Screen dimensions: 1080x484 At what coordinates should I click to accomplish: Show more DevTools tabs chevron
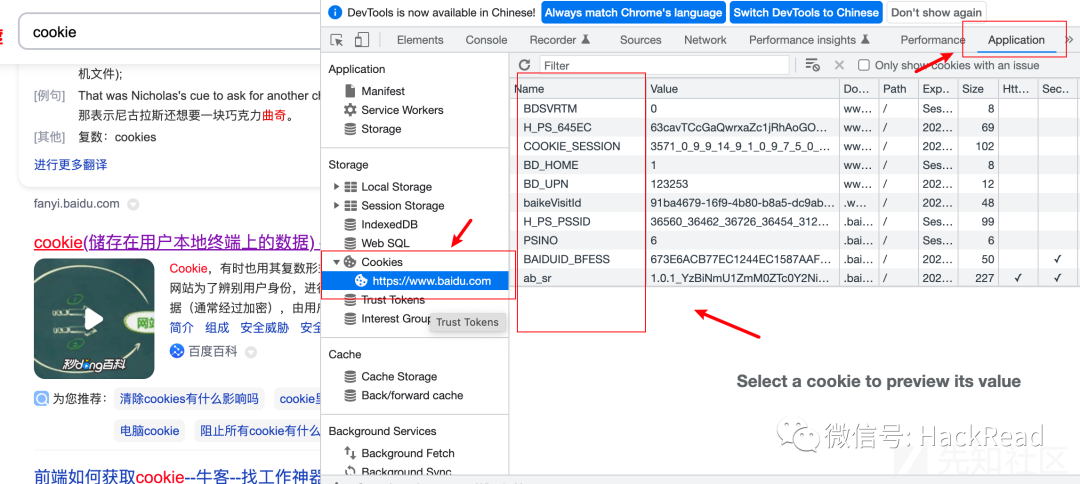point(1069,40)
